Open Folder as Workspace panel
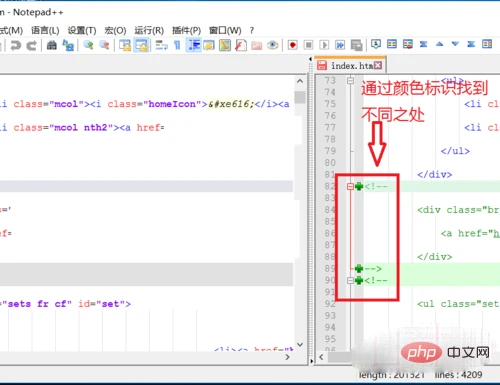 [x=256, y=45]
